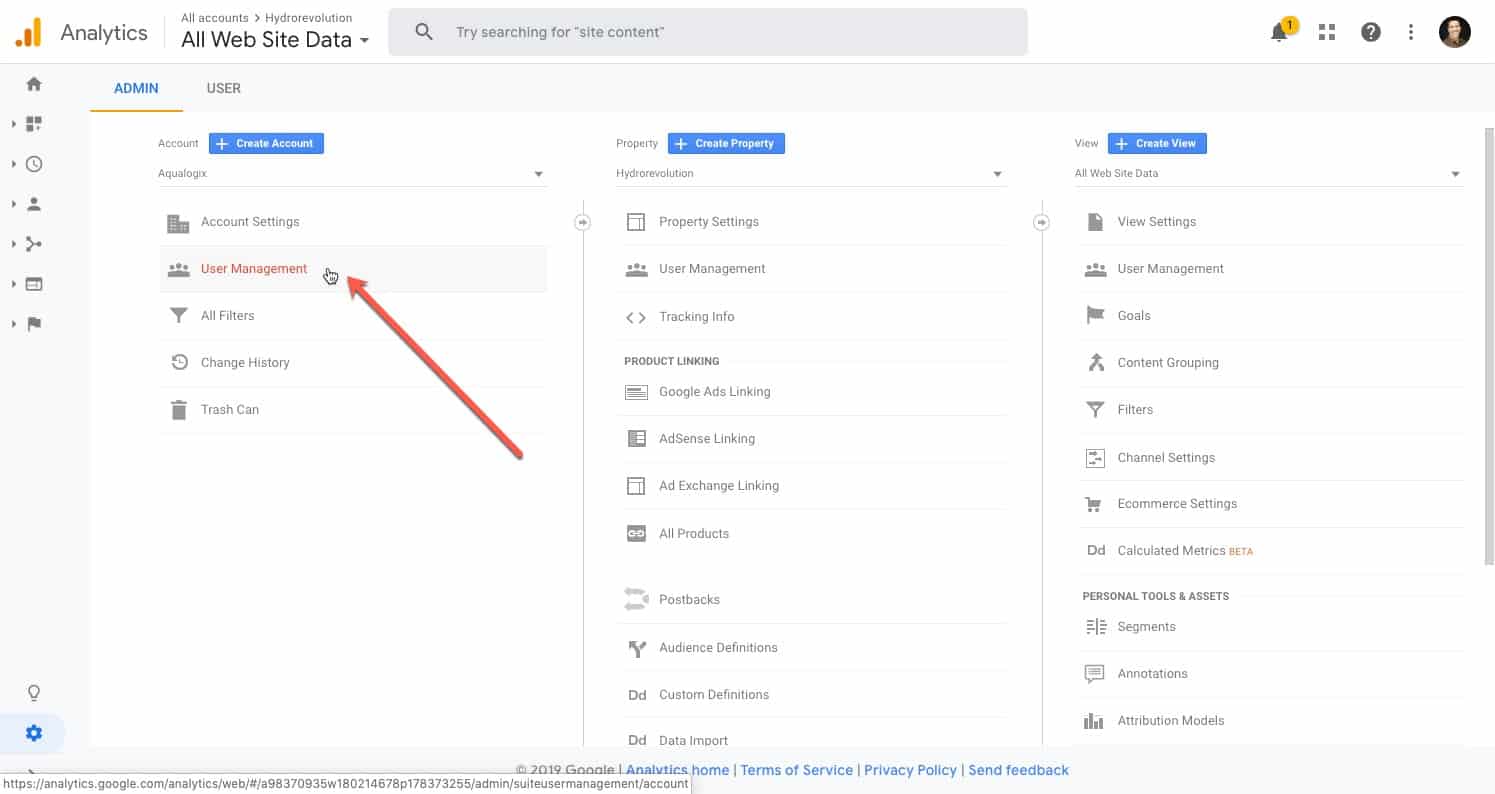
Task: Click the Content Grouping figure icon
Action: (x=1095, y=363)
